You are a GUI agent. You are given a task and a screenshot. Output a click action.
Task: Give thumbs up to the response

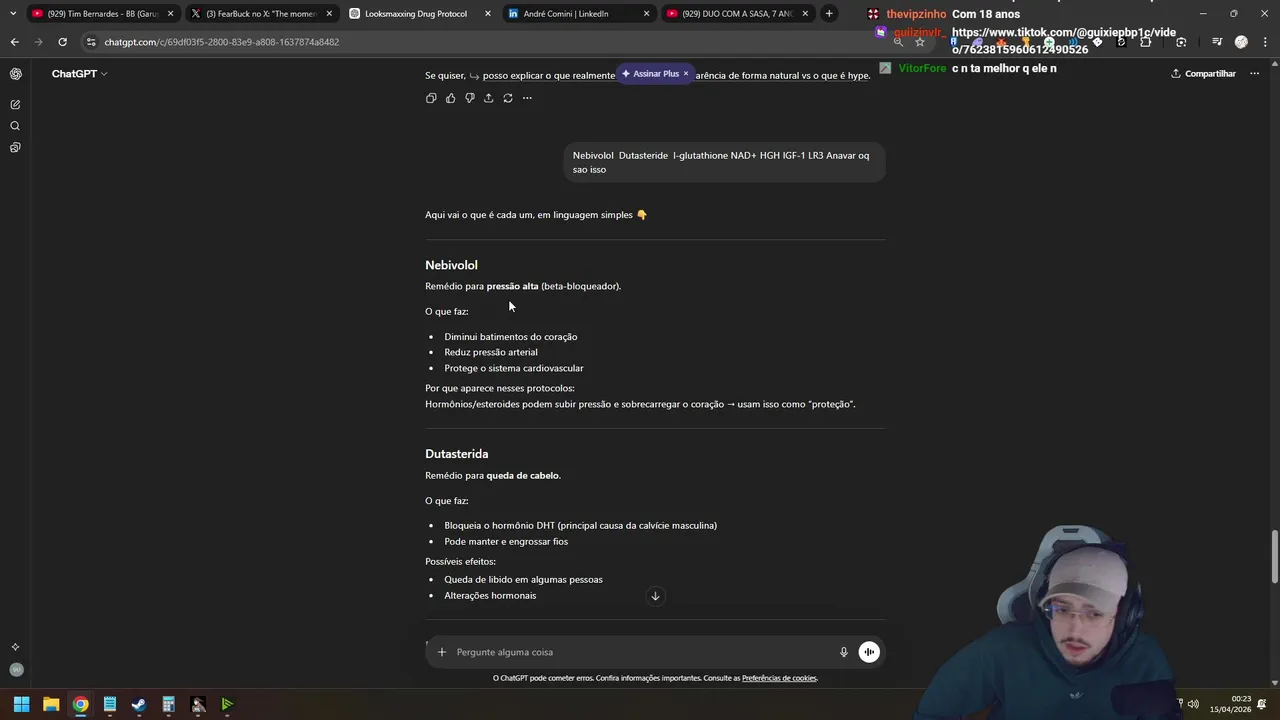[x=450, y=98]
